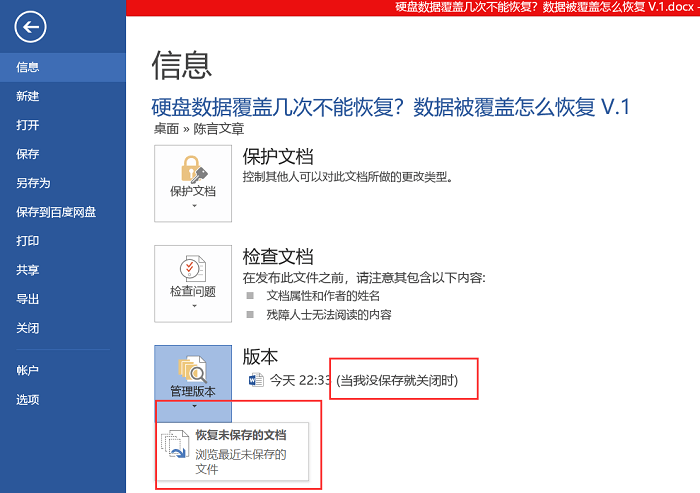Expand the 保护文档 dropdown arrow
700x493 pixels.
(x=194, y=206)
